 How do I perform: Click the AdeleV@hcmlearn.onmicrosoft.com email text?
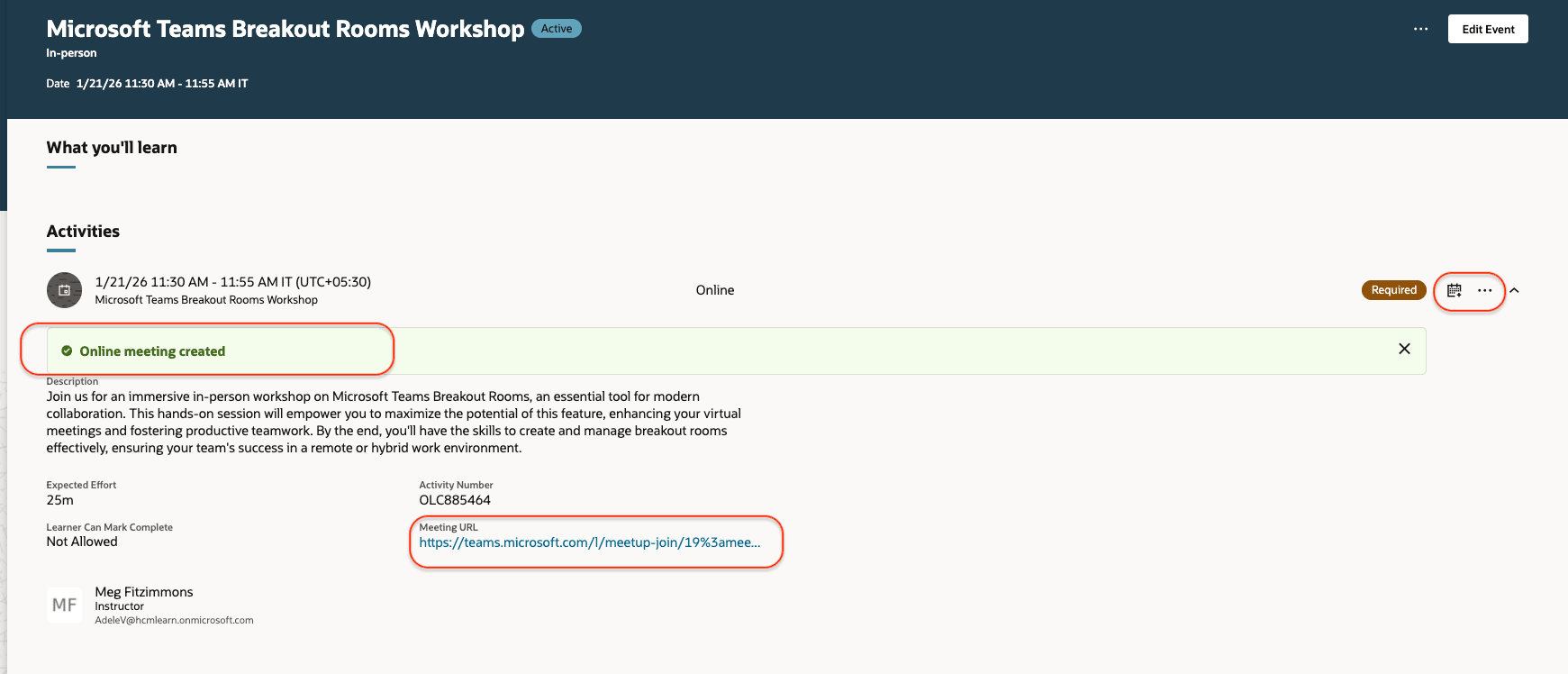click(175, 620)
